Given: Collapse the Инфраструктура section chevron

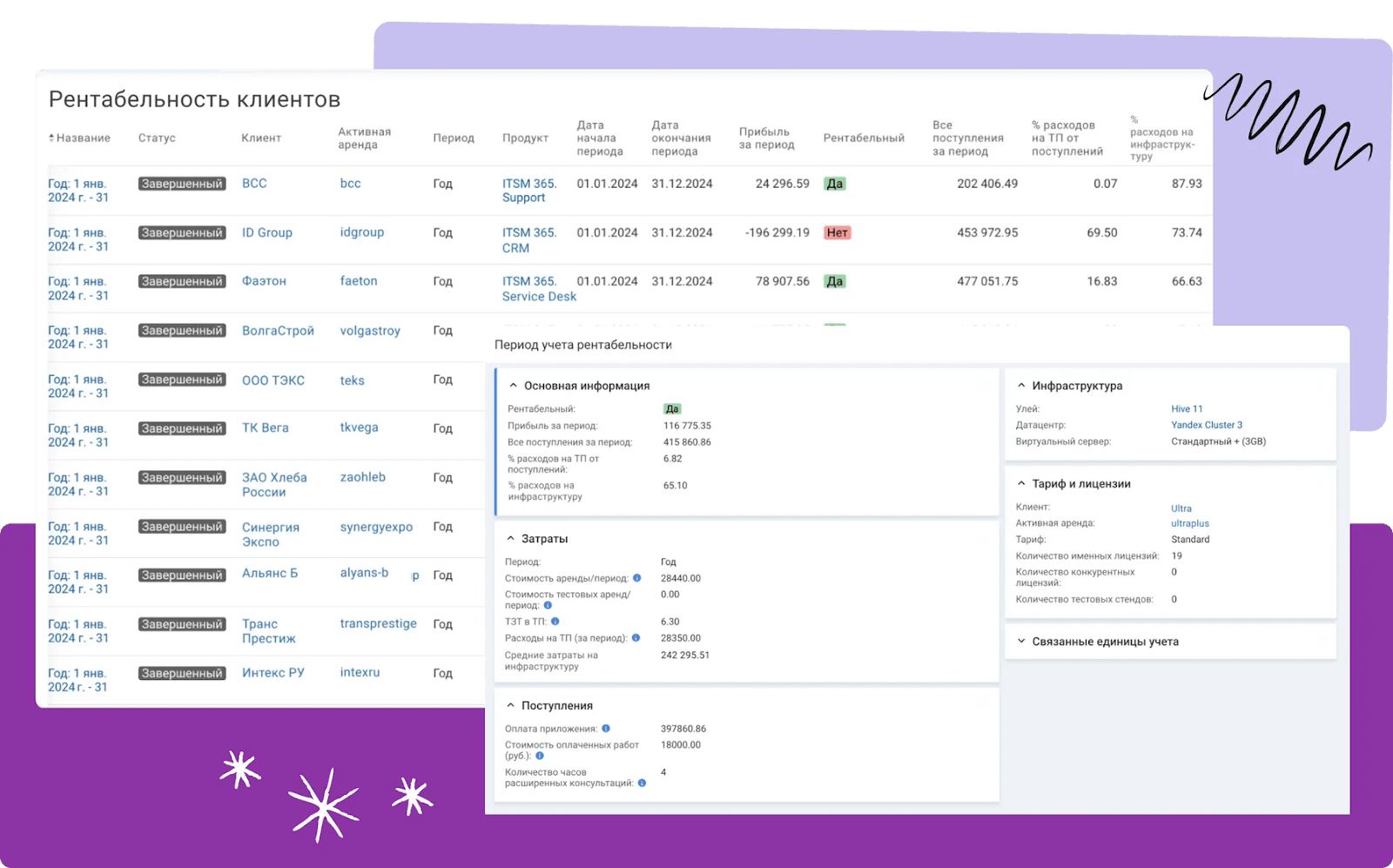Looking at the screenshot, I should pos(1021,386).
